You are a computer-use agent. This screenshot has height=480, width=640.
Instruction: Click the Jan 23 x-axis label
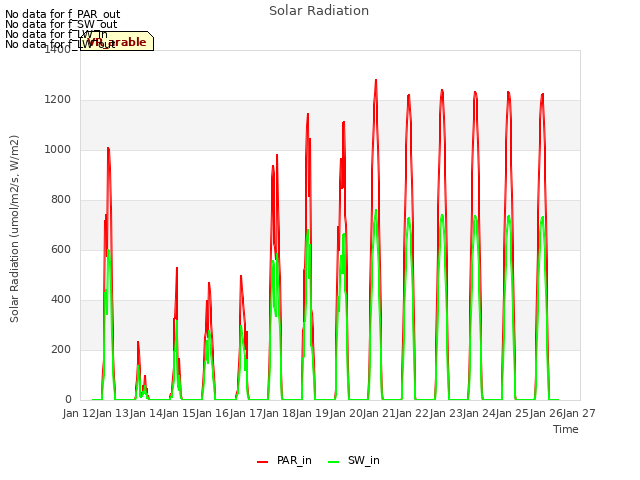[x=446, y=413]
